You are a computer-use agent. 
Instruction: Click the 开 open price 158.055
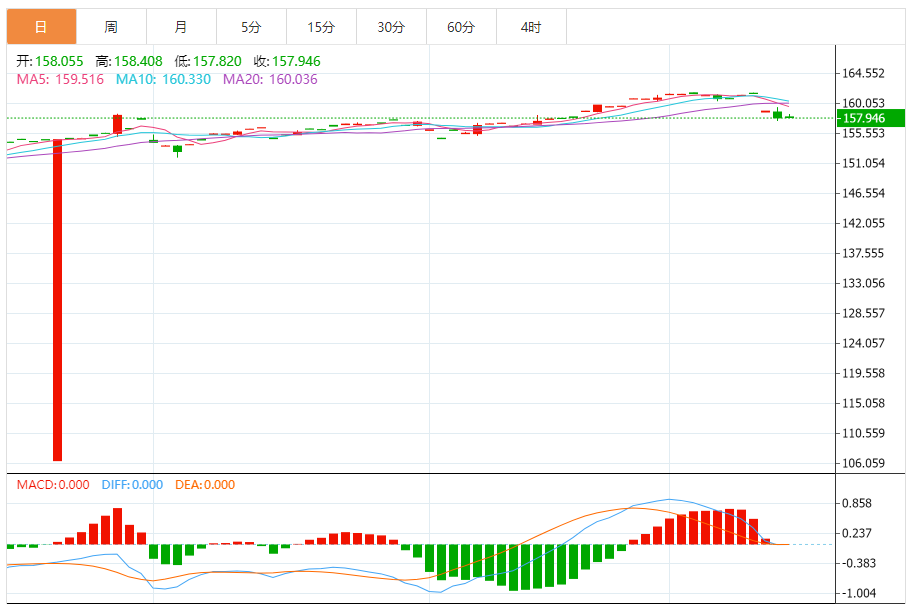pos(58,61)
